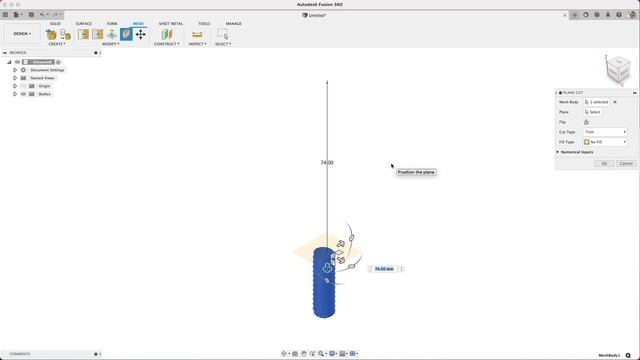The width and height of the screenshot is (640, 360).
Task: Click the Pan hand navigation icon
Action: point(303,353)
